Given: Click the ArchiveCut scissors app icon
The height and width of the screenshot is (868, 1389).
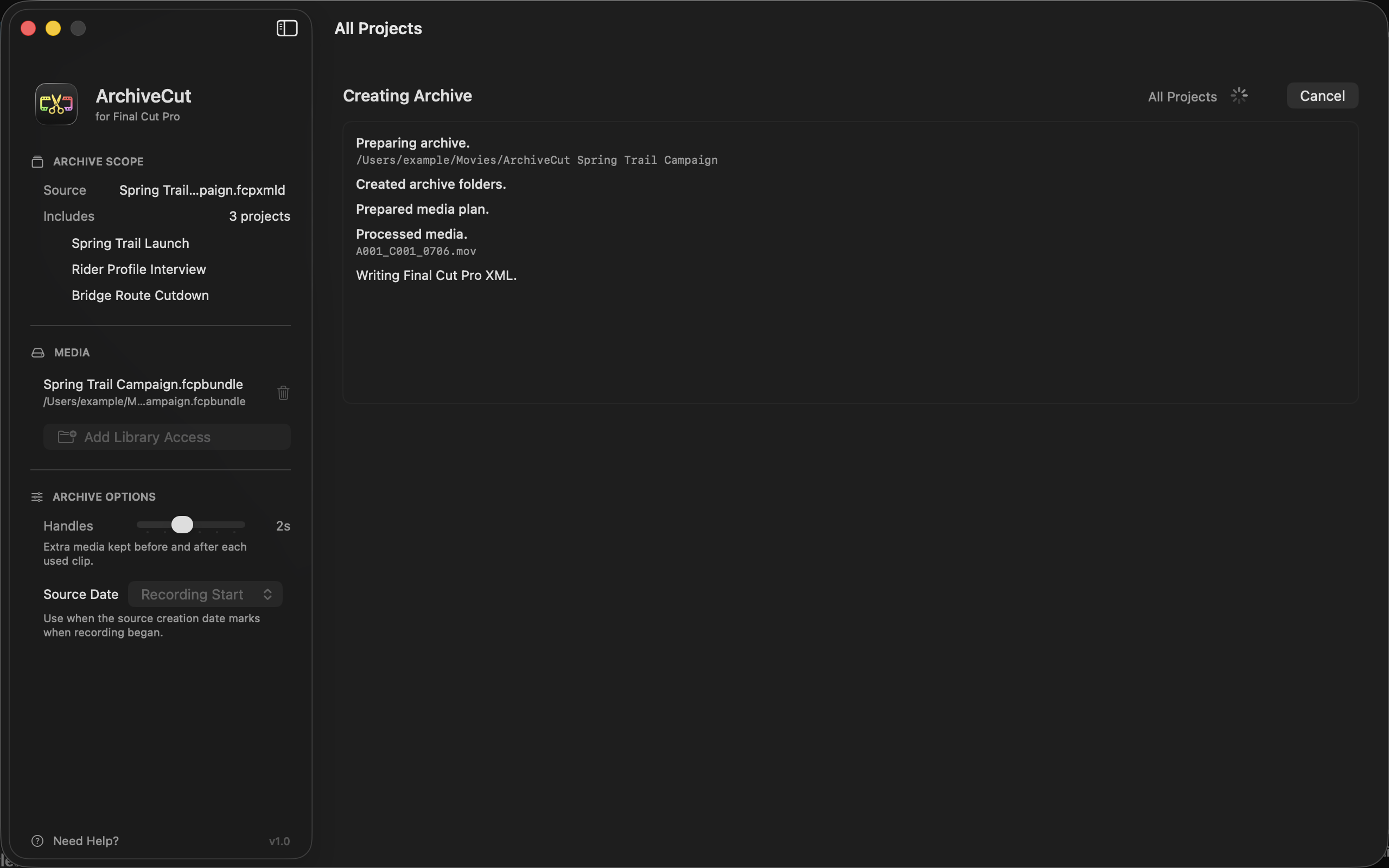Looking at the screenshot, I should pos(56,104).
